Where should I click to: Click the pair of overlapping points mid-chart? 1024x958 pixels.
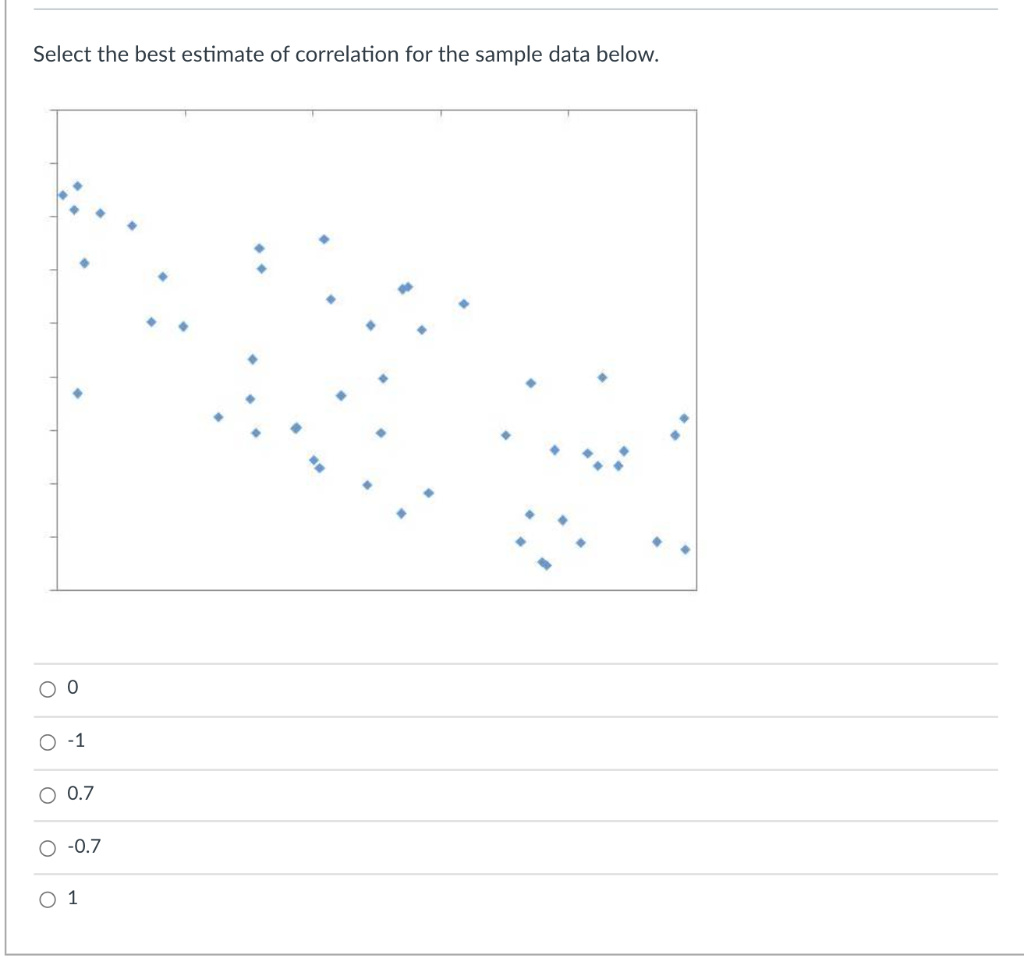point(405,286)
